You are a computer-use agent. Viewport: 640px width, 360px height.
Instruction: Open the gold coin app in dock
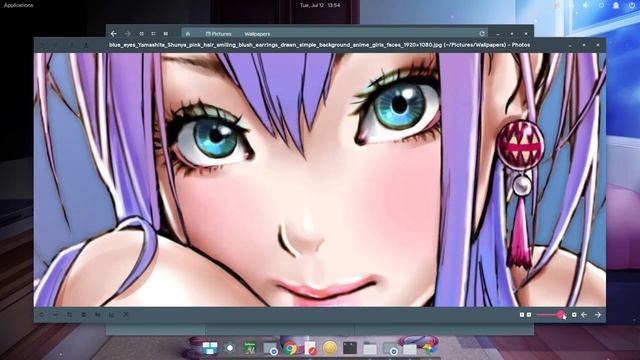click(330, 348)
